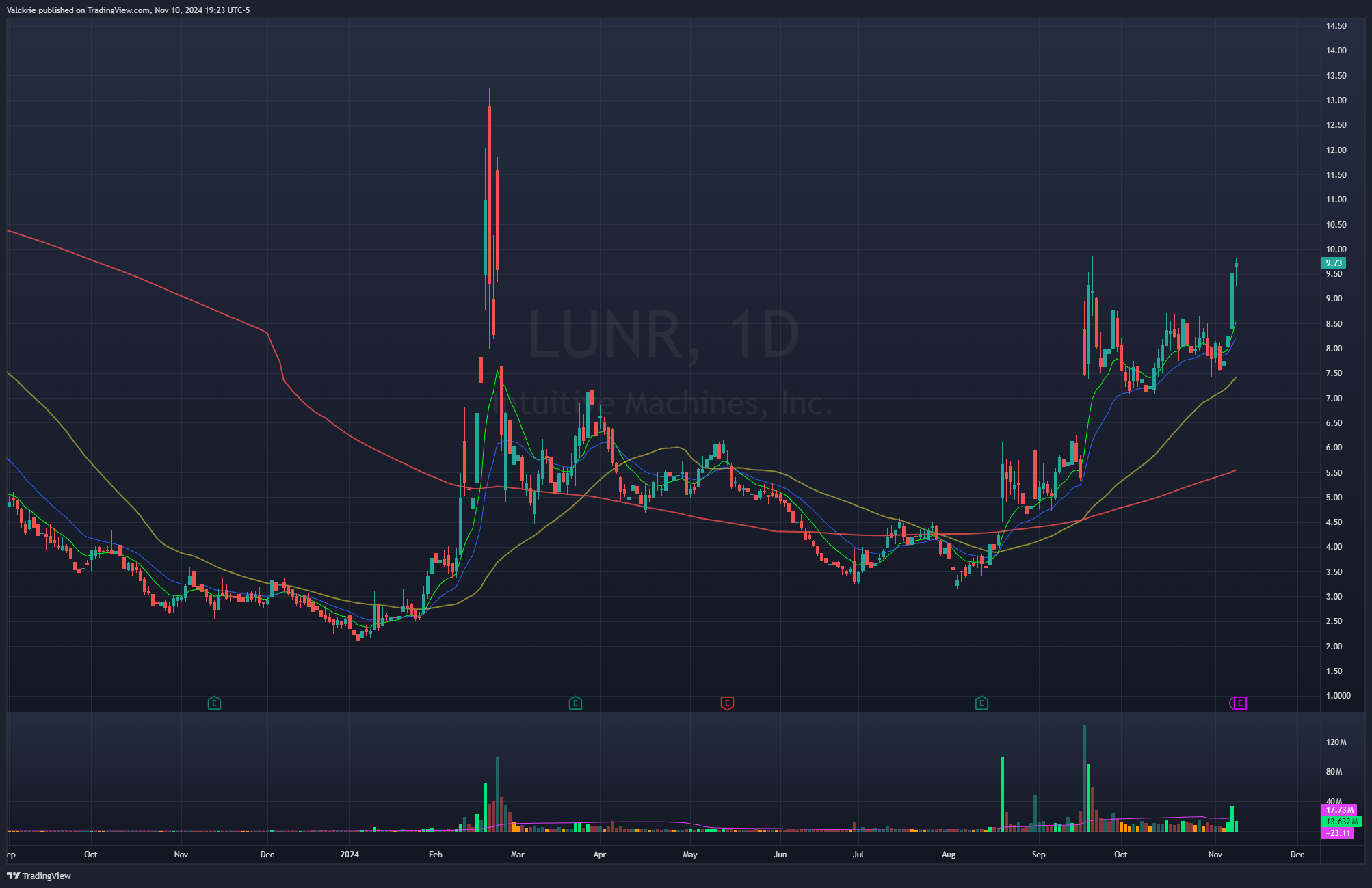
Task: Open green earnings marker before Dec 2023
Action: 214,703
